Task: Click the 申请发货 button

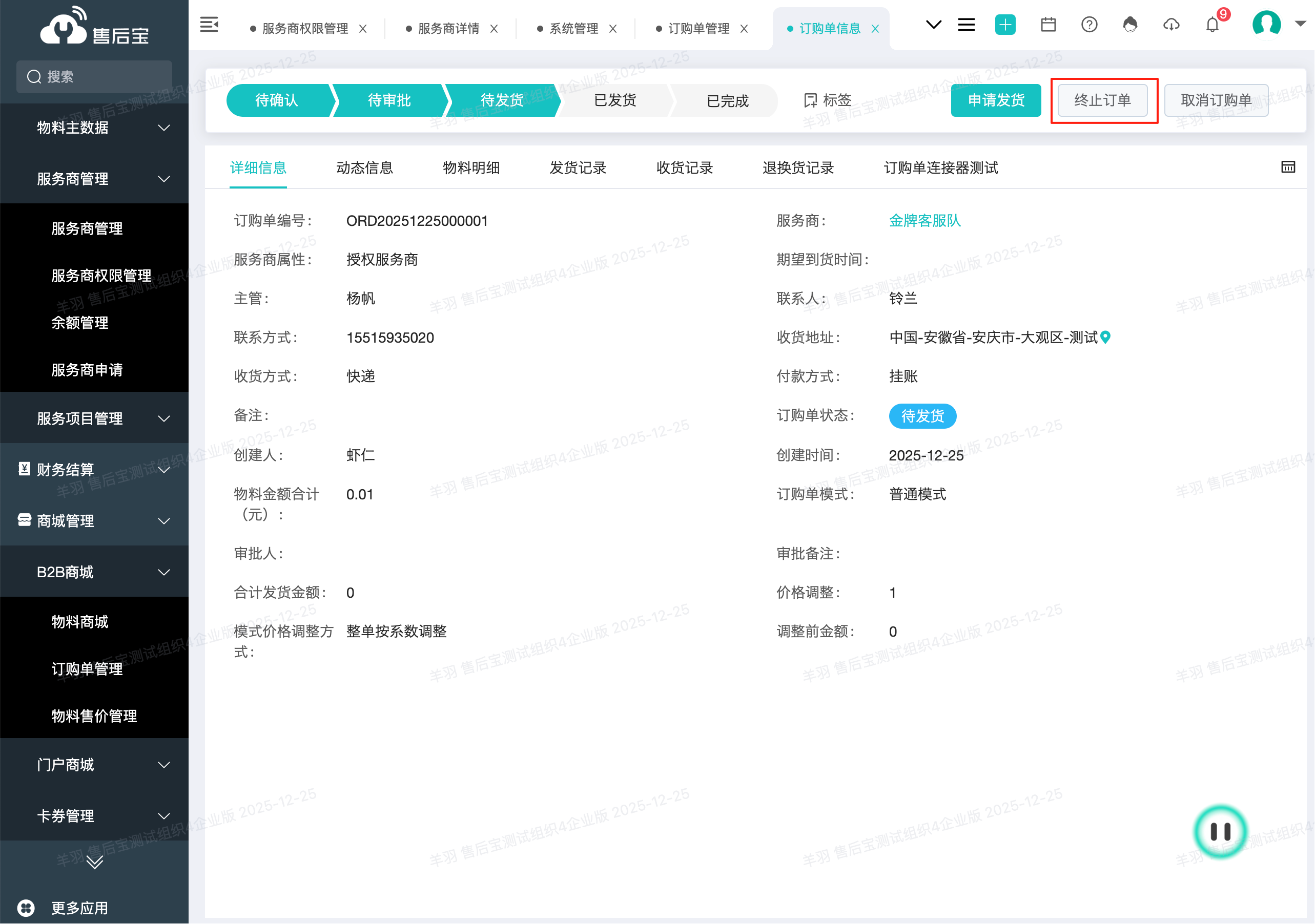Action: click(995, 101)
